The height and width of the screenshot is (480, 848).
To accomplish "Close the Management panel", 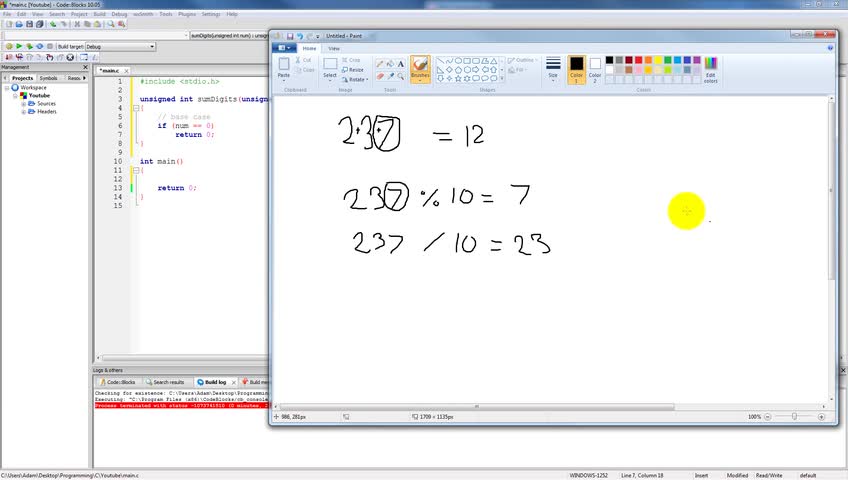I will 85,67.
